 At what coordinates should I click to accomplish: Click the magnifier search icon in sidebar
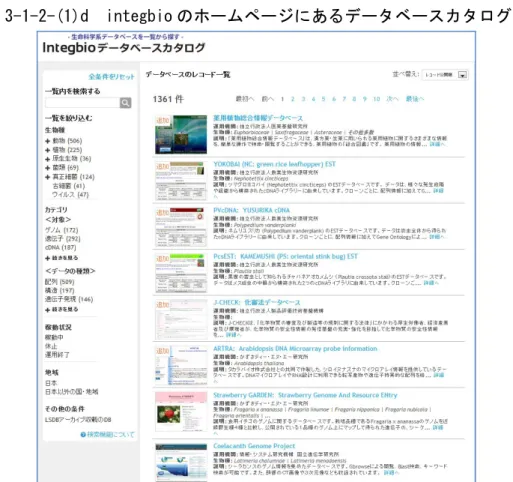(125, 103)
